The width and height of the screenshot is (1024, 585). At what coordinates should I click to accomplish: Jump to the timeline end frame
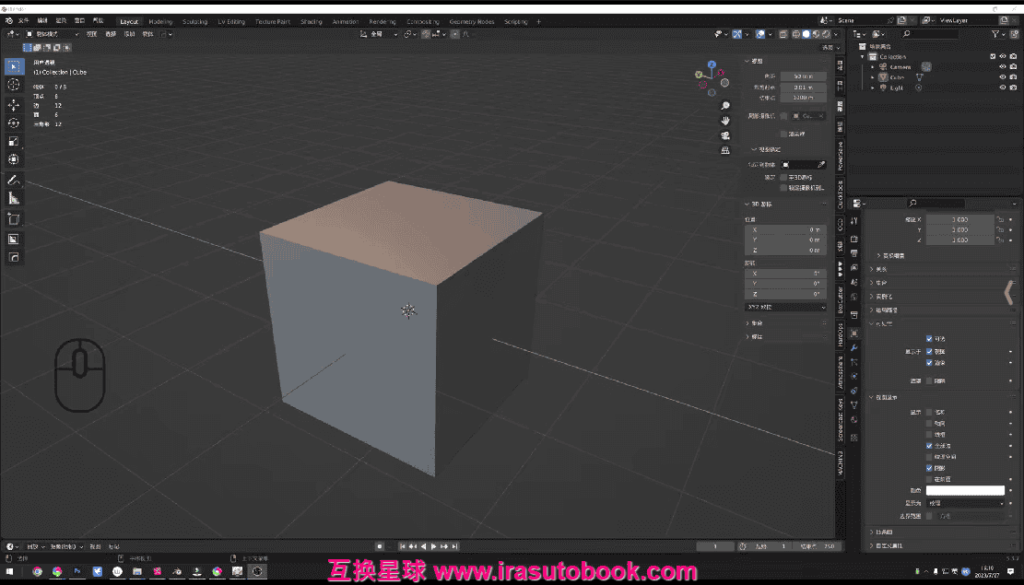pyautogui.click(x=455, y=546)
